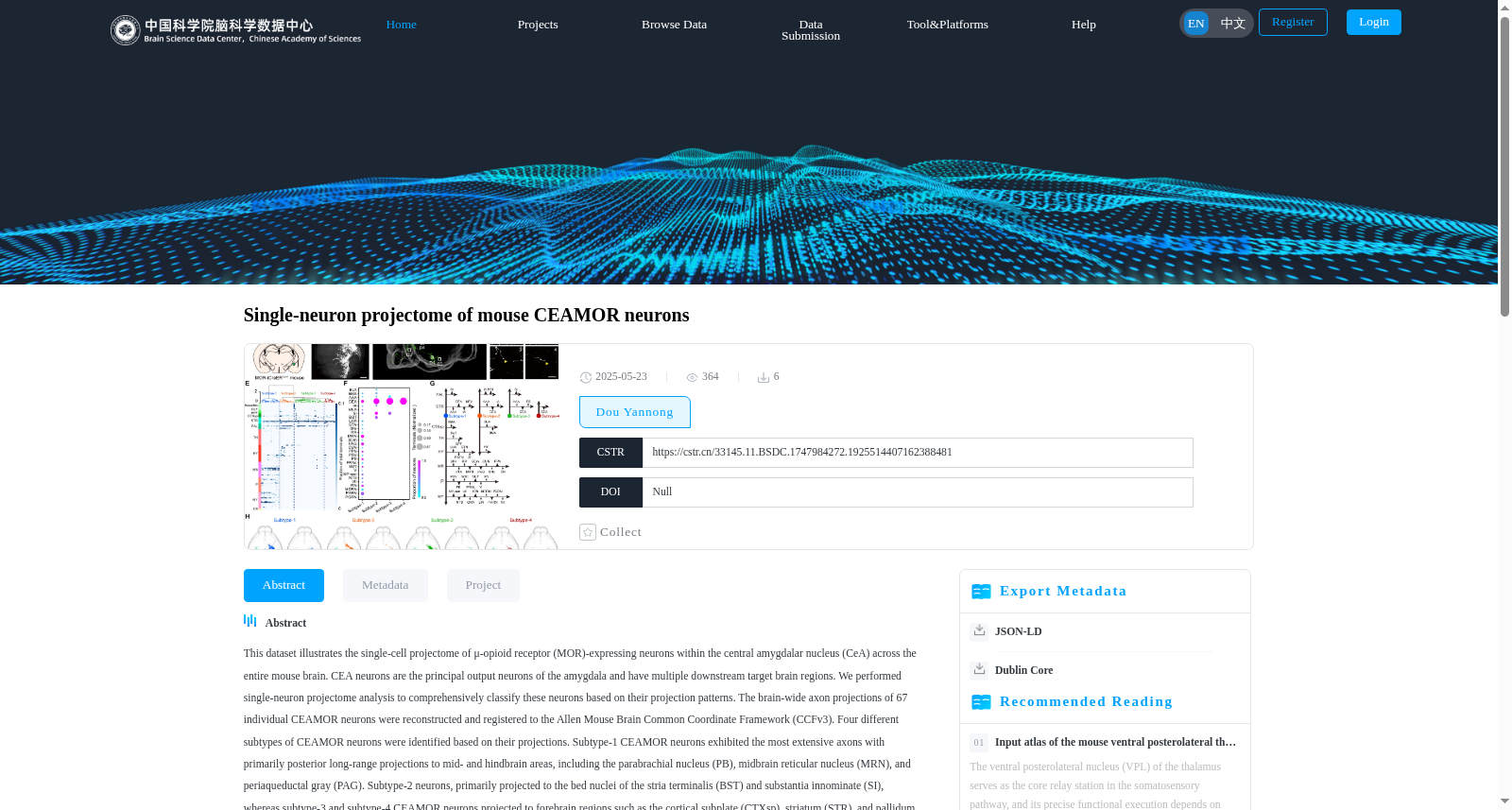Image resolution: width=1512 pixels, height=810 pixels.
Task: Click the Register button
Action: (1293, 22)
